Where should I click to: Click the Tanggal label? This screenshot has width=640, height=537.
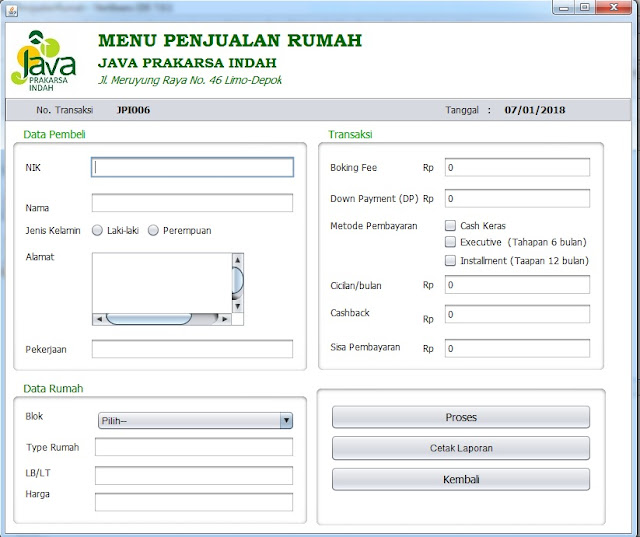462,110
